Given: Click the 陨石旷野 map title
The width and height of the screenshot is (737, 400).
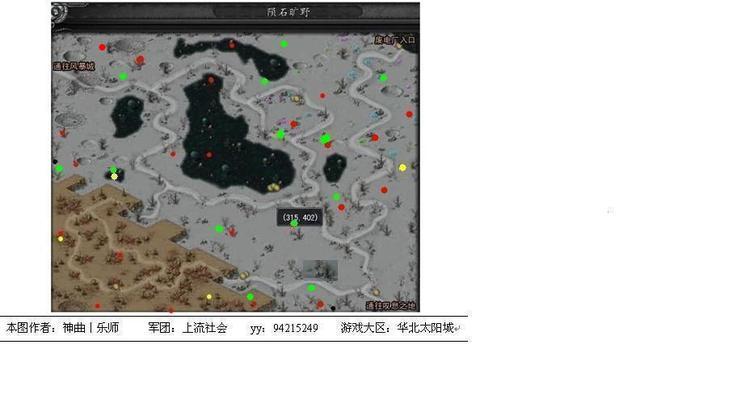Looking at the screenshot, I should point(288,12).
